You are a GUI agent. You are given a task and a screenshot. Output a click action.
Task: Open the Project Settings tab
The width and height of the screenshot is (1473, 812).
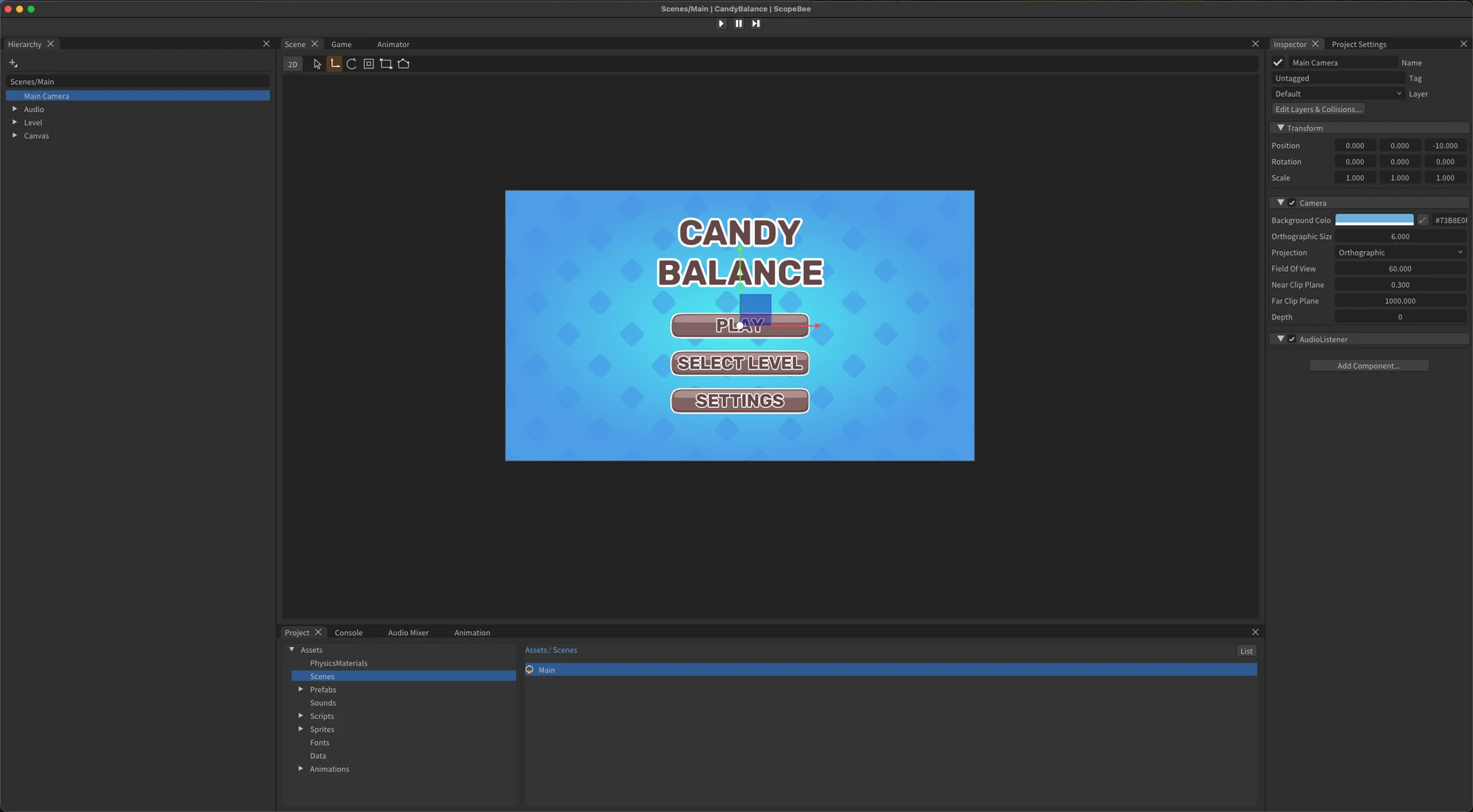[x=1359, y=44]
